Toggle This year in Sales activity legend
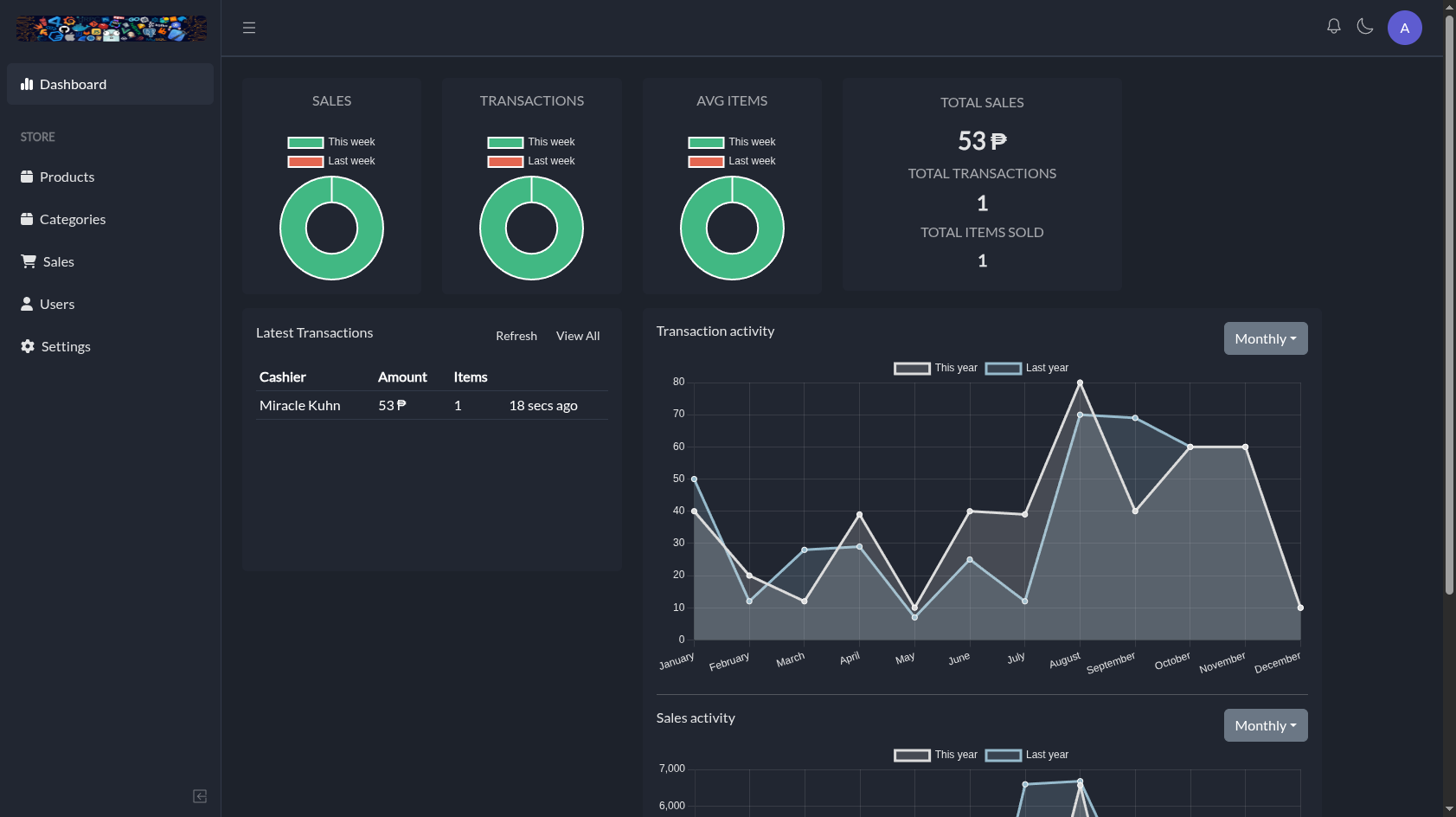Viewport: 1456px width, 817px height. 935,755
